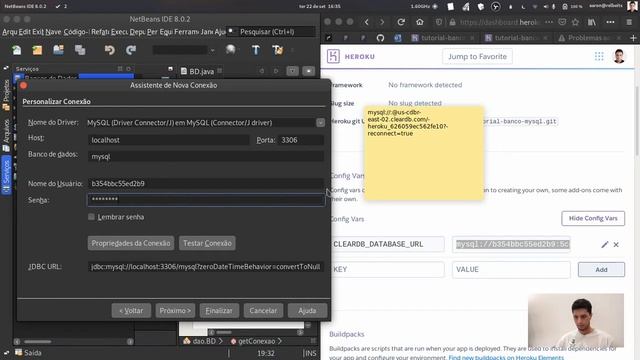The width and height of the screenshot is (640, 360).
Task: Click the Senha password field
Action: point(206,200)
